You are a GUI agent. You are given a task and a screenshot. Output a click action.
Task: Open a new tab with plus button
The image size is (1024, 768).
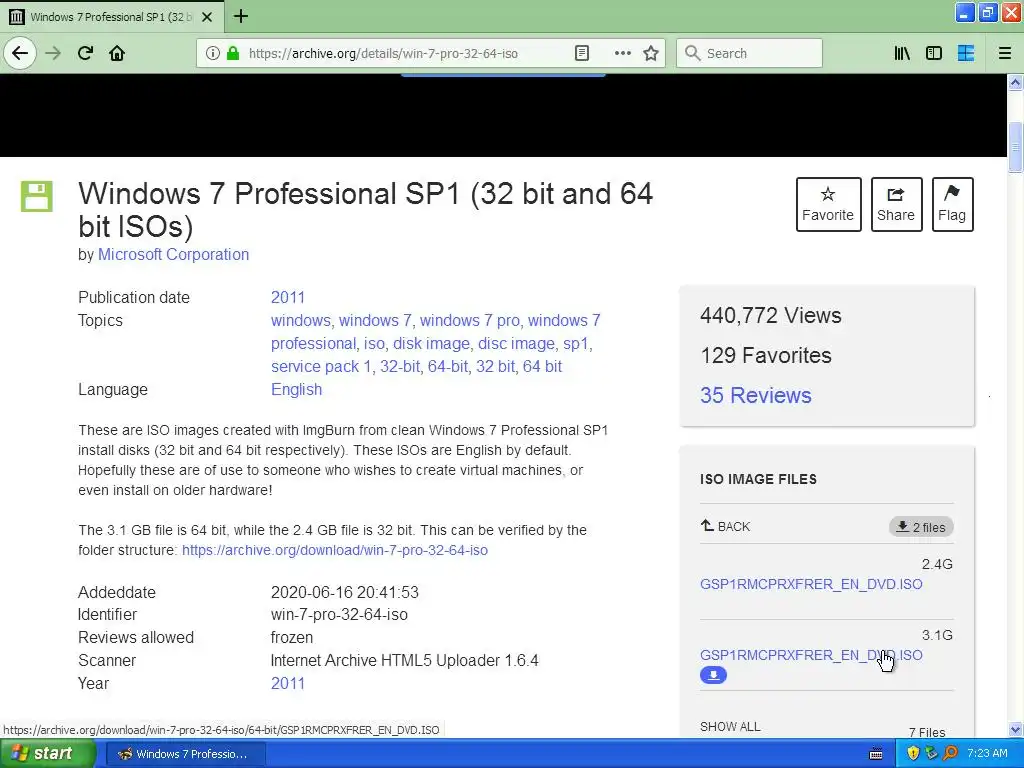241,16
